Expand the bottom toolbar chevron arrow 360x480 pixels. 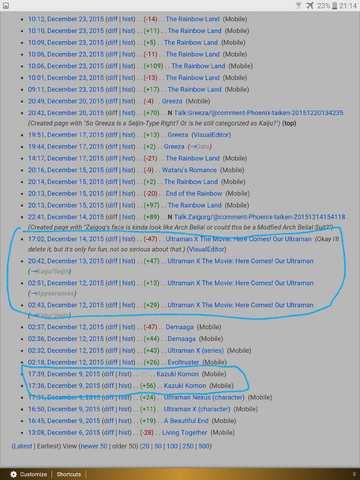pos(354,474)
